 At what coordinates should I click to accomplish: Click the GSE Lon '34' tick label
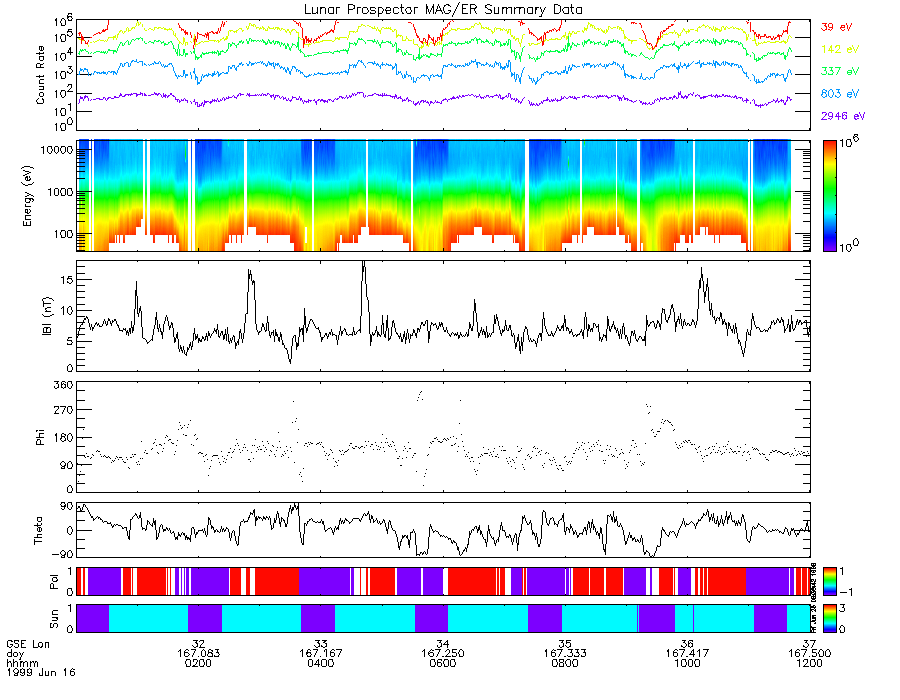coord(443,644)
